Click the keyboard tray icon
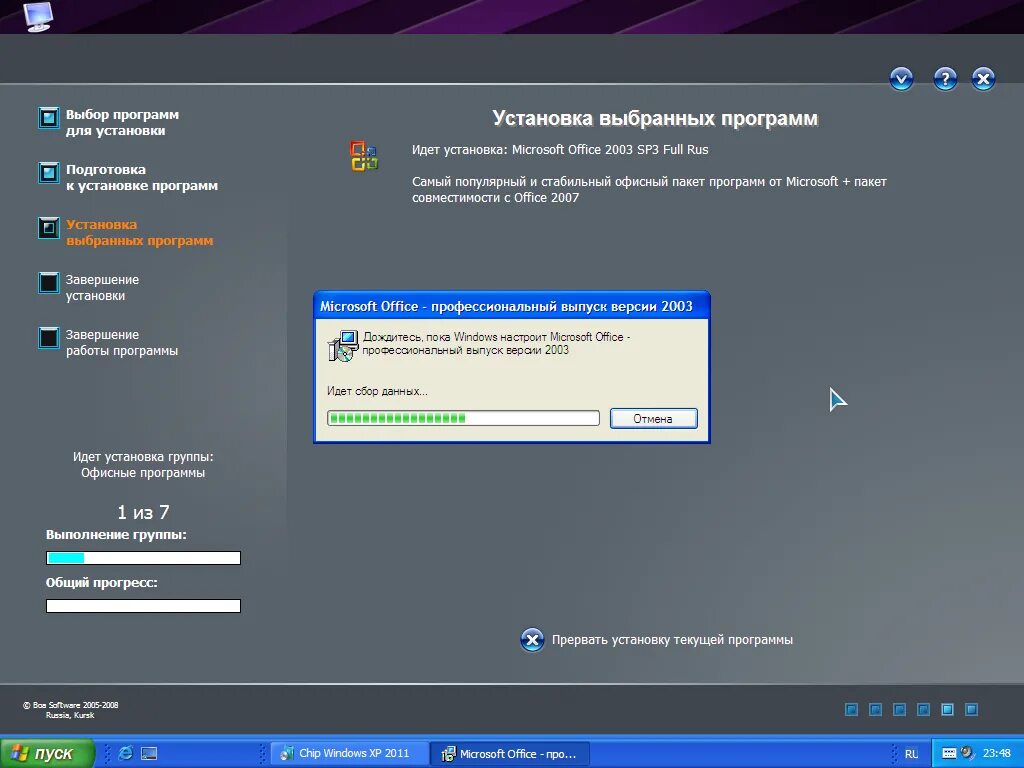The width and height of the screenshot is (1024, 768). point(949,753)
